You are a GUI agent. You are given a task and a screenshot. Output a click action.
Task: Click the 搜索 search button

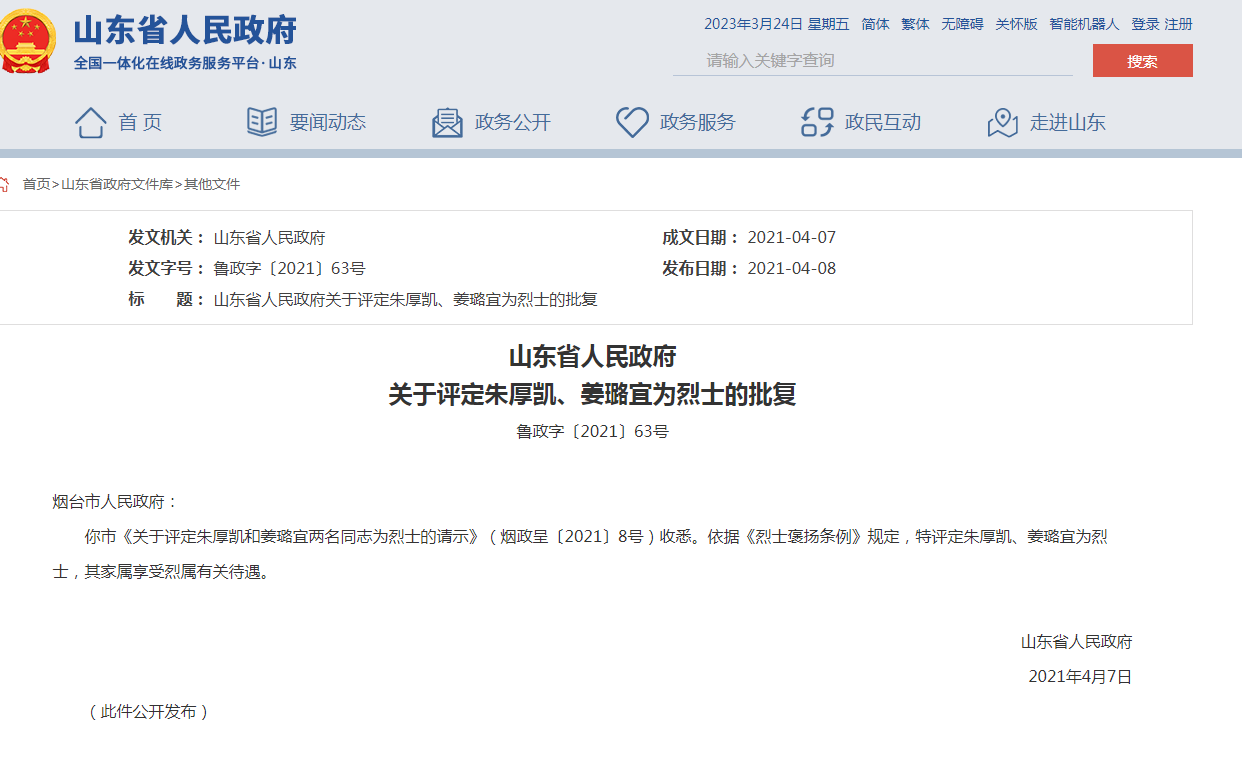[1142, 60]
